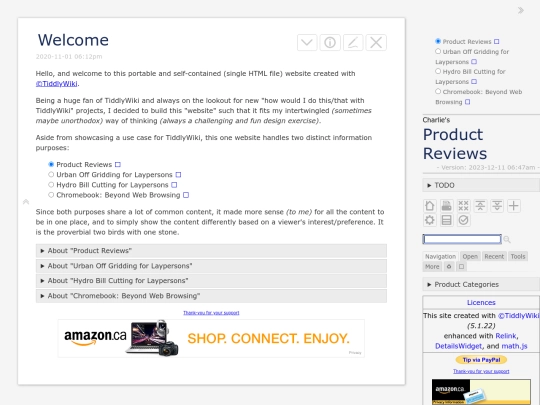Select Chromebook Beyond Web Browsing radio in tiddler
Screen dimensions: 540x405
tap(51, 195)
